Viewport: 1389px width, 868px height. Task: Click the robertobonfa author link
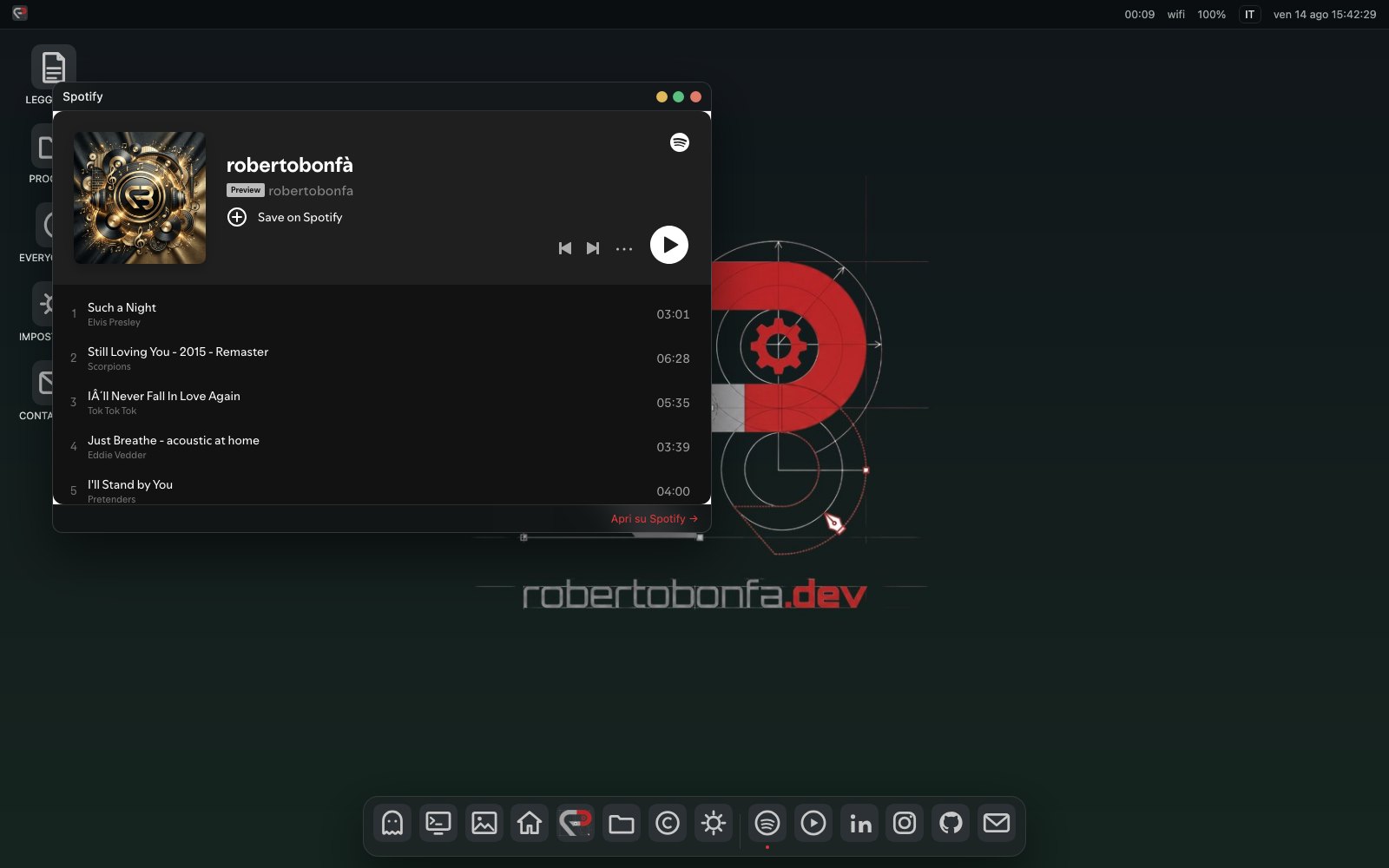click(x=311, y=190)
